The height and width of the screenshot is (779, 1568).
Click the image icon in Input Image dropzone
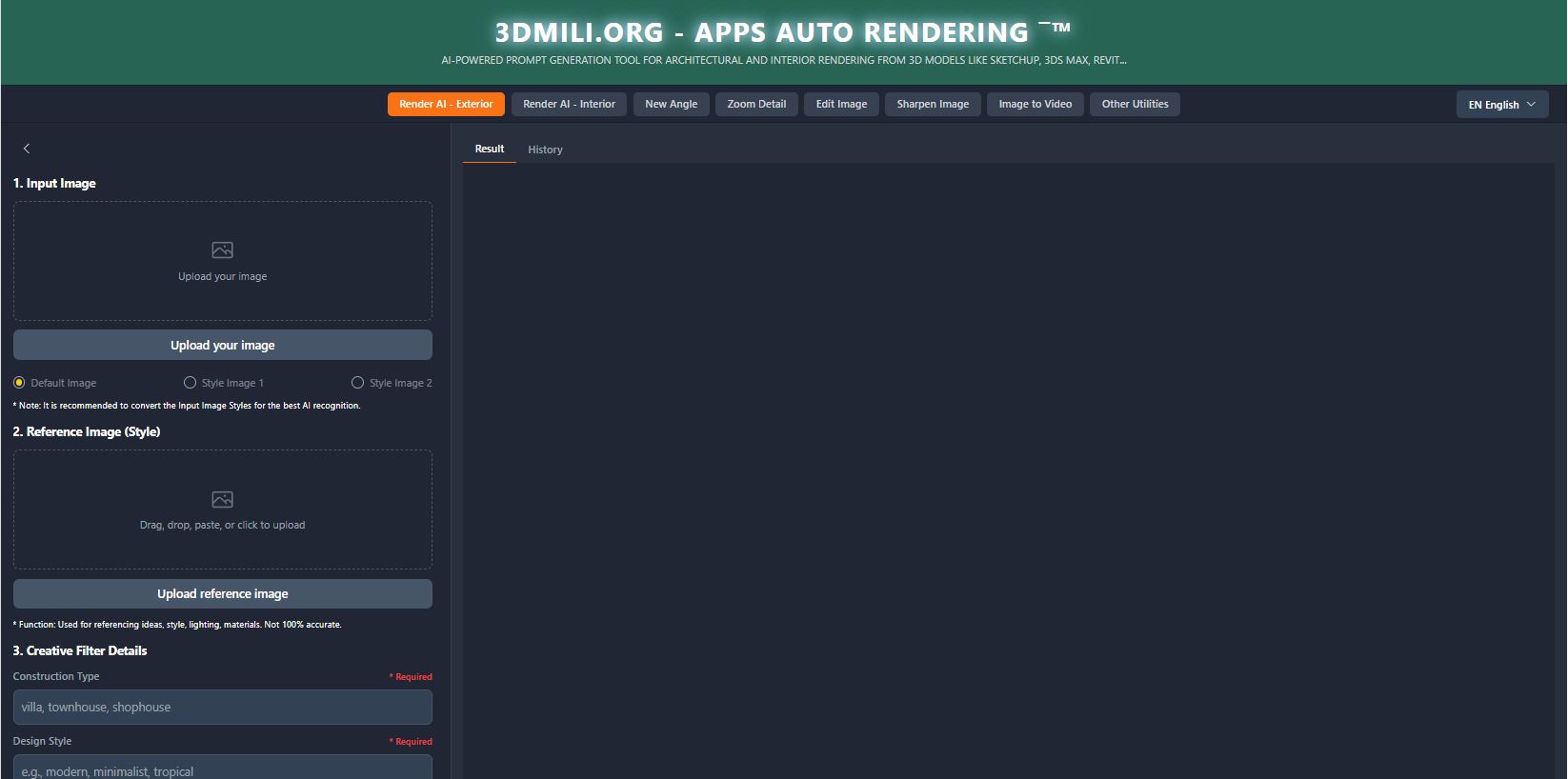click(x=222, y=250)
